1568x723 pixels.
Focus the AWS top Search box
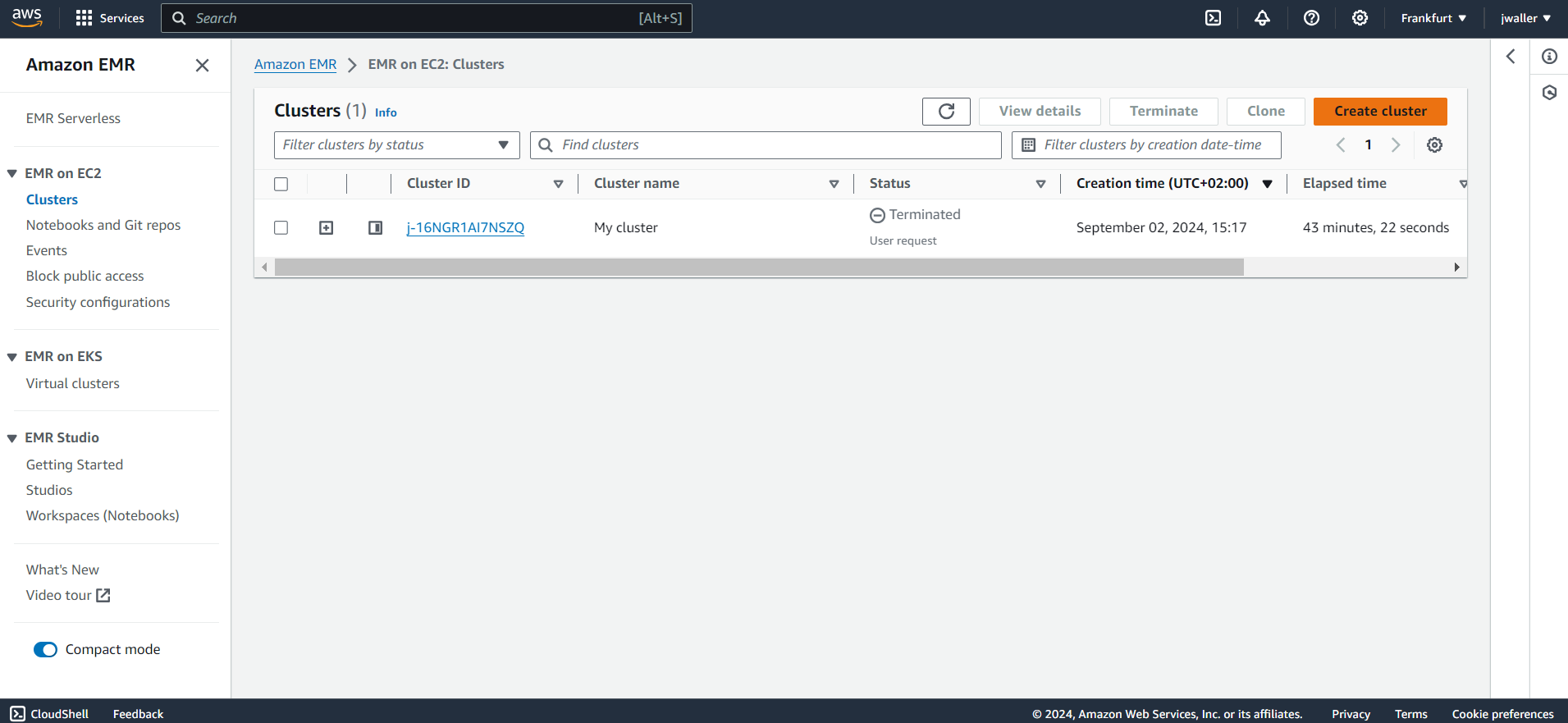(x=427, y=18)
